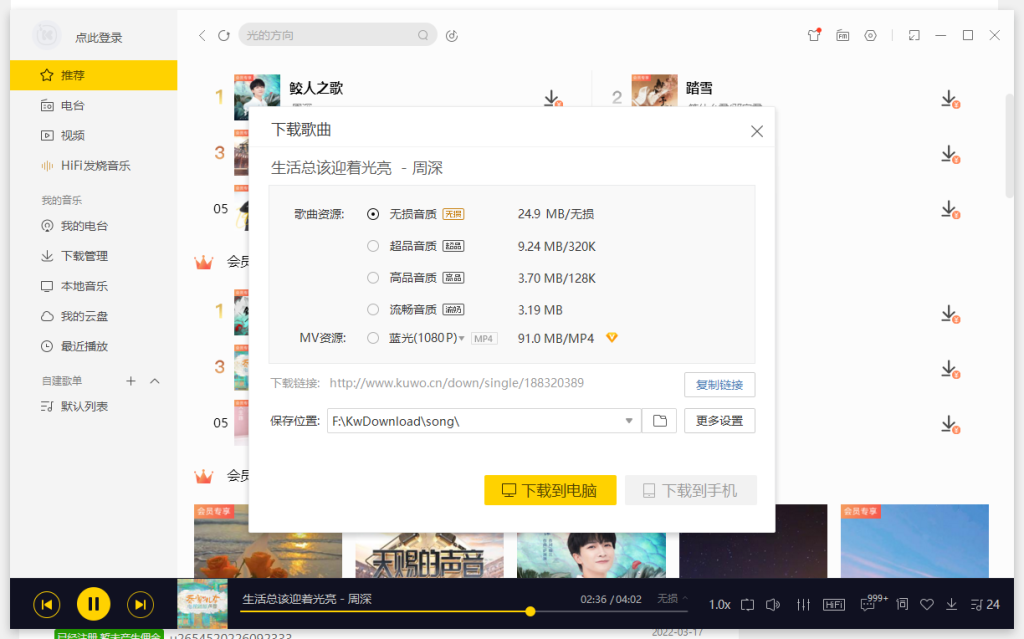
Task: Click the 下载到电脑 button
Action: click(550, 490)
